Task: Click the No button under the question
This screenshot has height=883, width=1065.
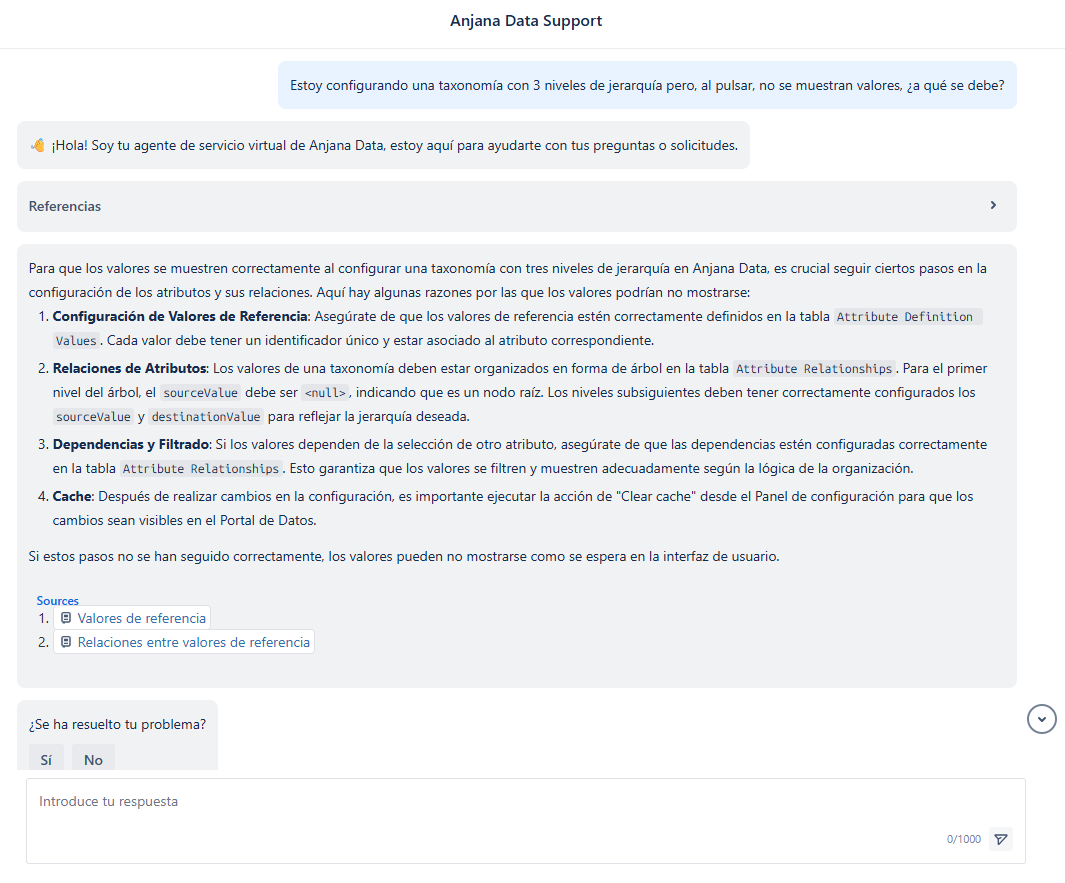Action: 92,759
